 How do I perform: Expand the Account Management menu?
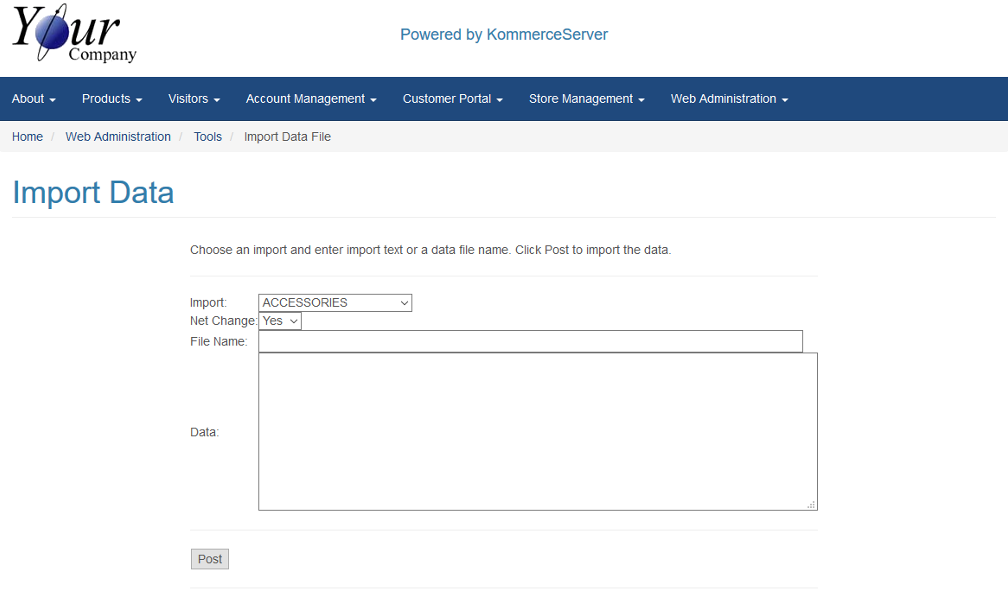pyautogui.click(x=311, y=99)
